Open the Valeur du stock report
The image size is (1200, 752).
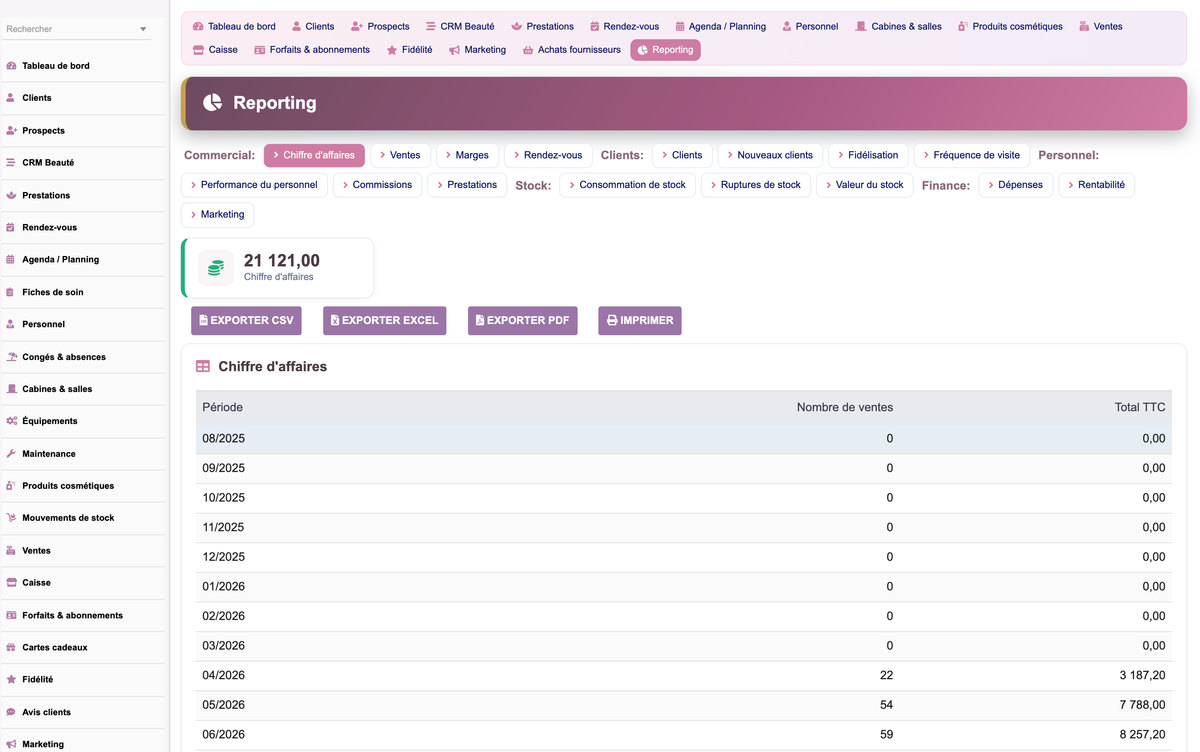(865, 185)
